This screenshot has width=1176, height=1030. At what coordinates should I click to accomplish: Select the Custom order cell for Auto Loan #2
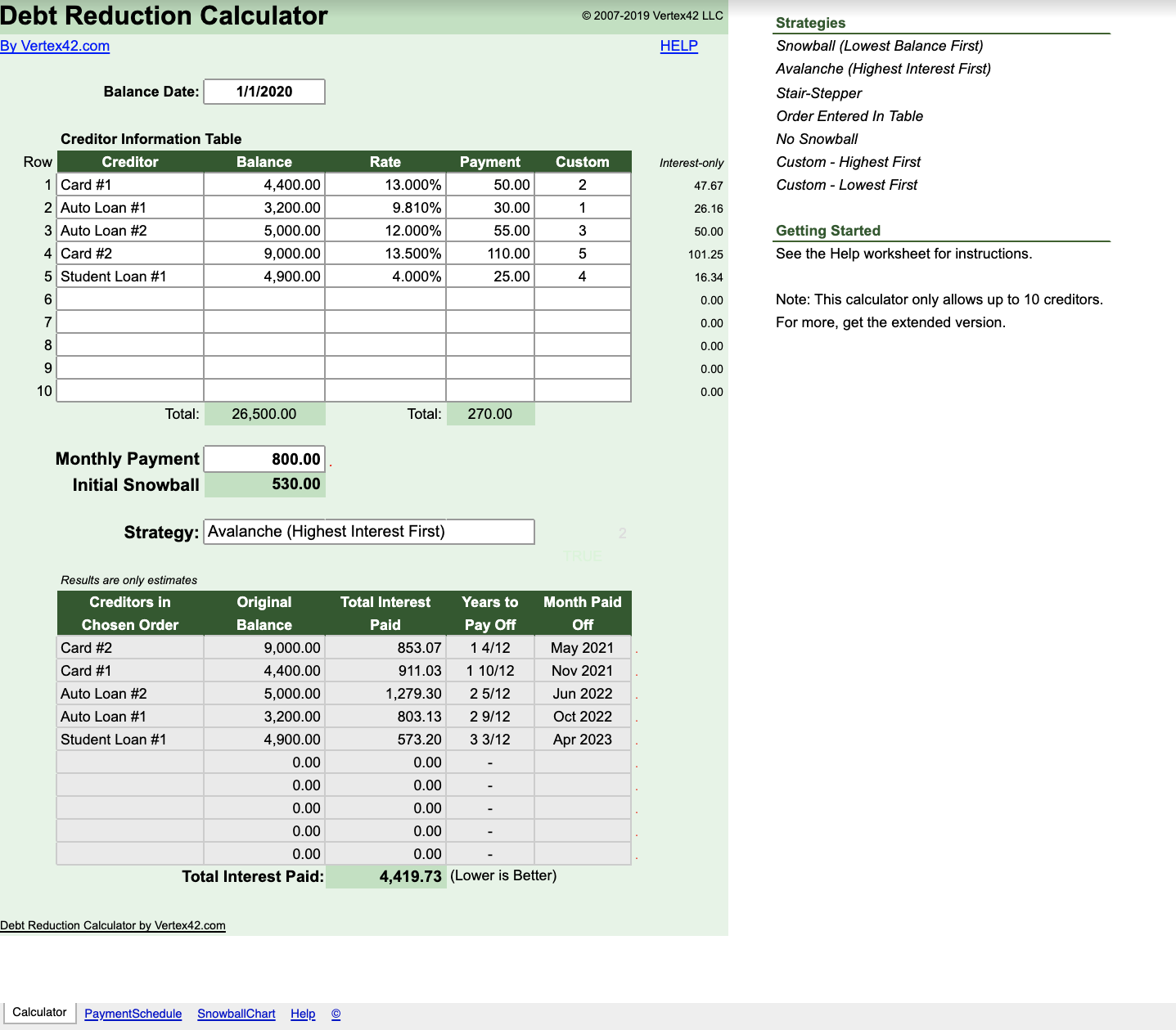pos(583,231)
